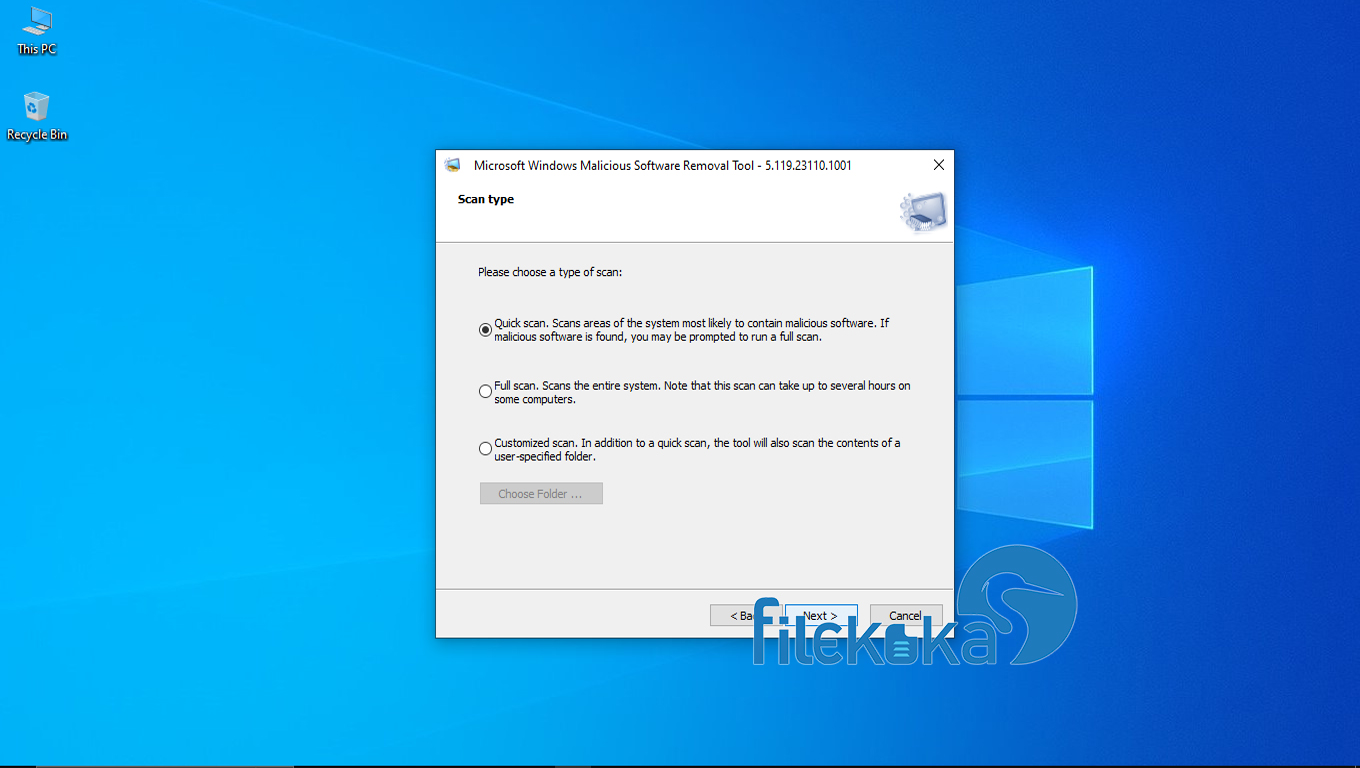Screen dimensions: 1360x768
Task: Cancel the malicious software scan wizard
Action: [906, 615]
